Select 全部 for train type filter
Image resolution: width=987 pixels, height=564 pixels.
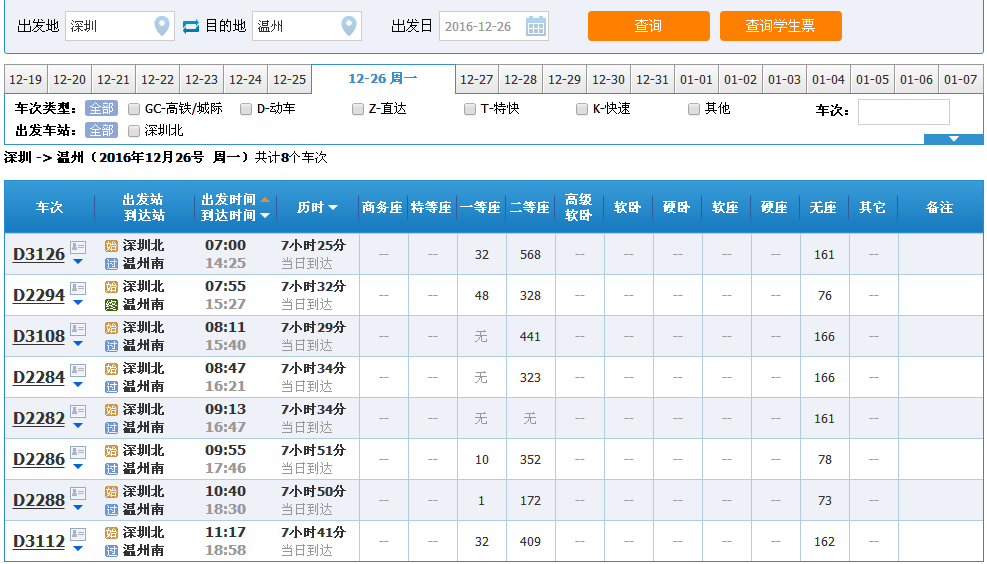[101, 108]
